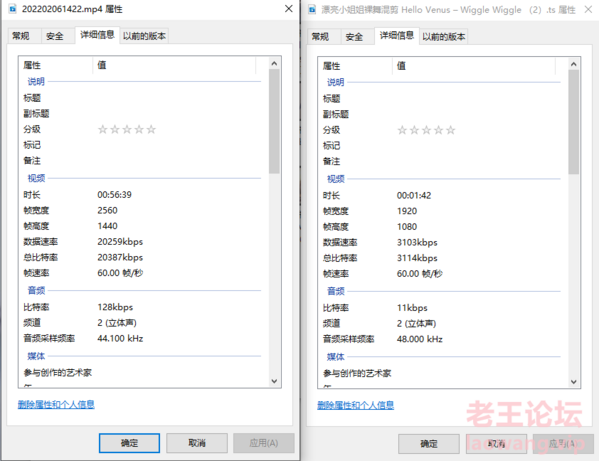Click the .ts file icon in right title bar
The width and height of the screenshot is (599, 461).
click(x=312, y=10)
